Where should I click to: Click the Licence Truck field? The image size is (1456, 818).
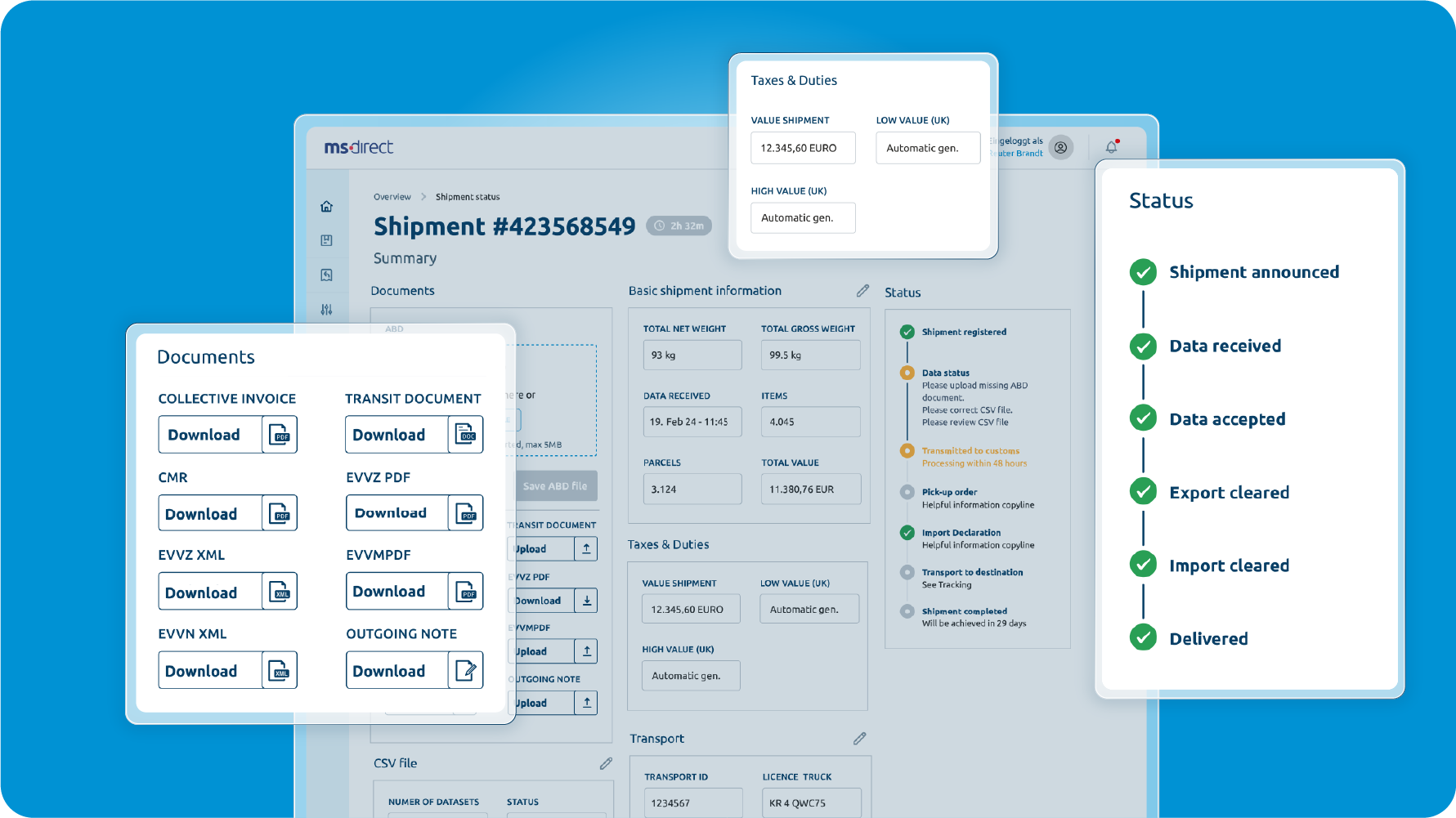[x=812, y=802]
